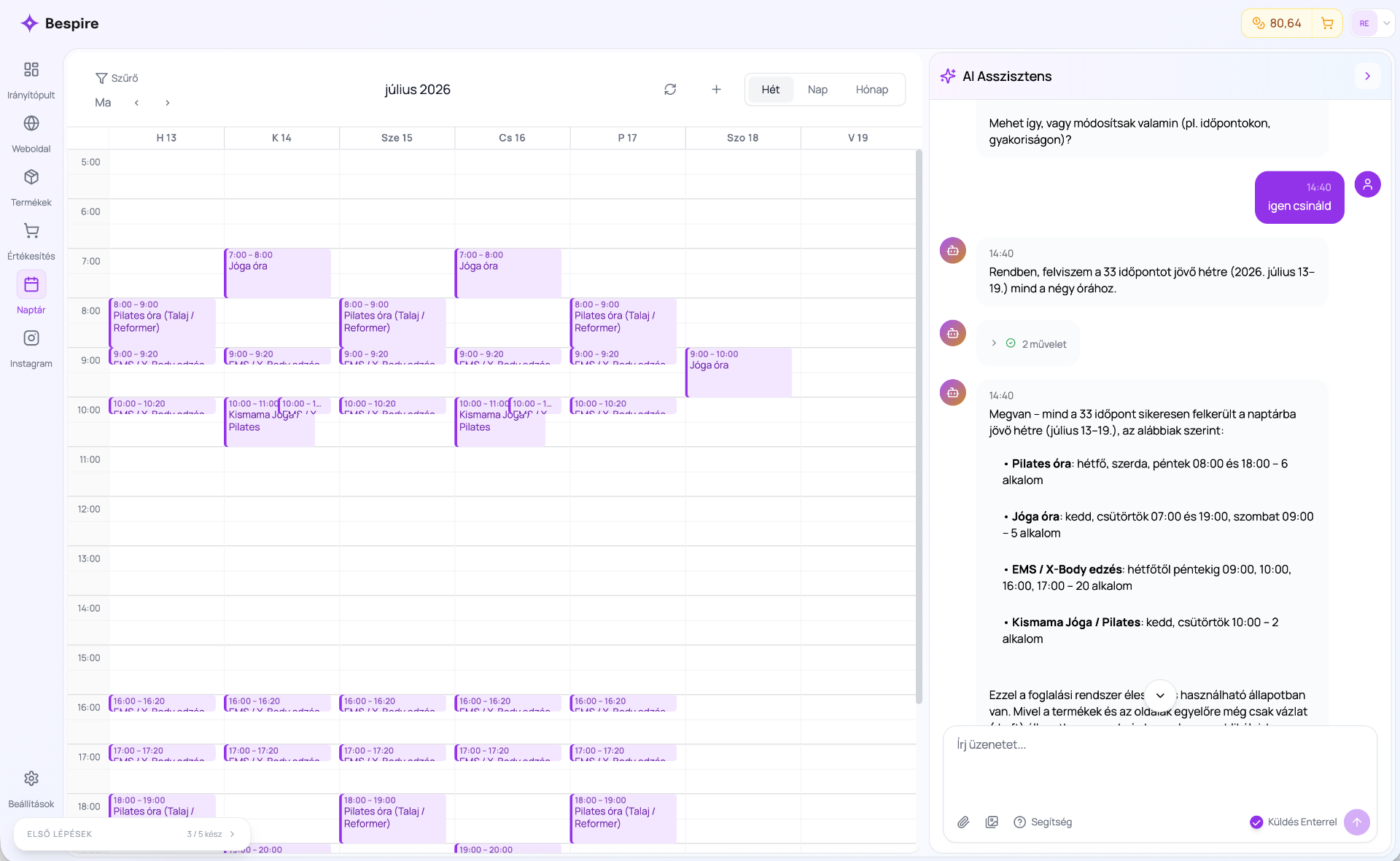Open Tuesday 7:00 Jóga óra event
Screen dimensions: 1400x861
pyautogui.click(x=277, y=273)
